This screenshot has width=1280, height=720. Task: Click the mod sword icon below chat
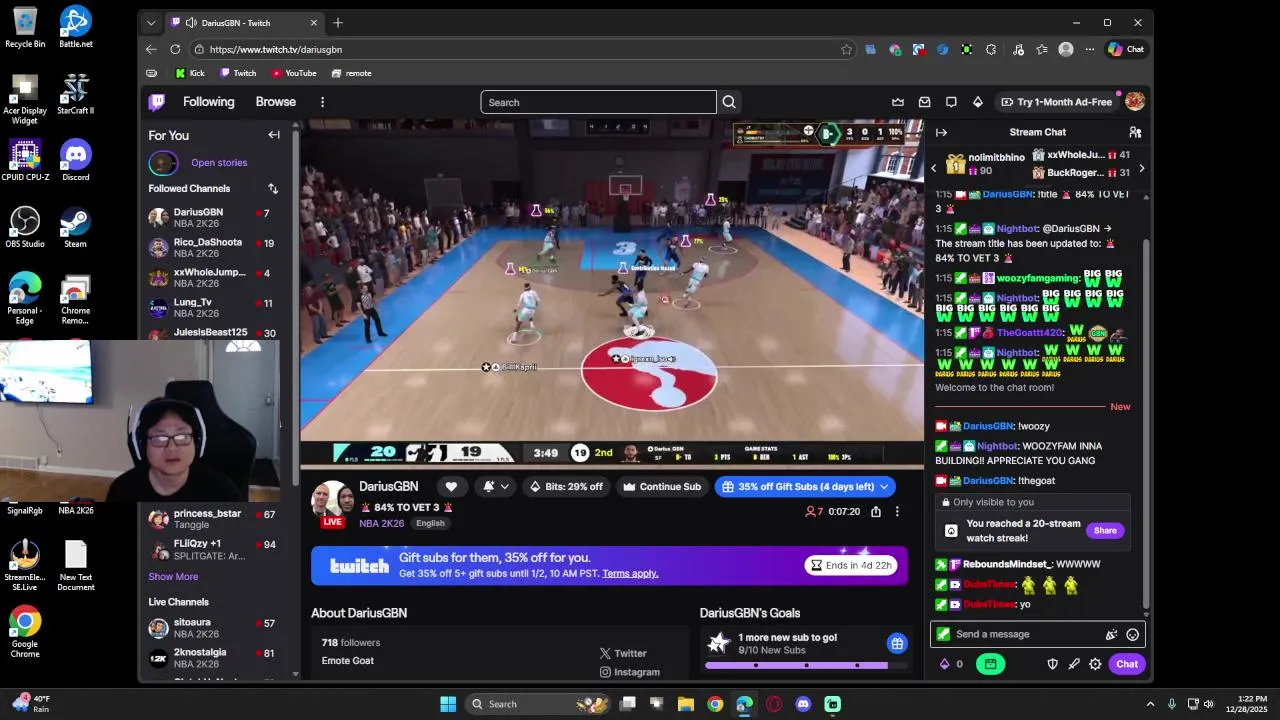[1074, 664]
